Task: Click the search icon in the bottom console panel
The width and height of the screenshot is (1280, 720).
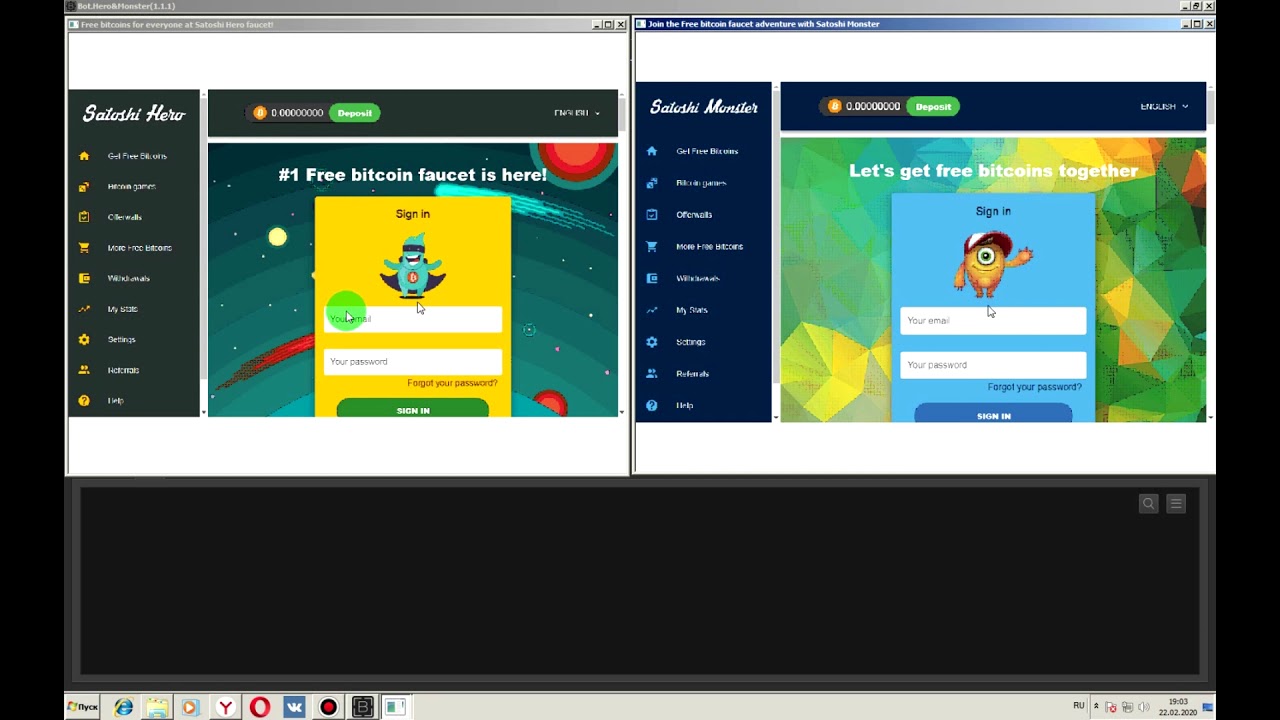Action: point(1149,504)
